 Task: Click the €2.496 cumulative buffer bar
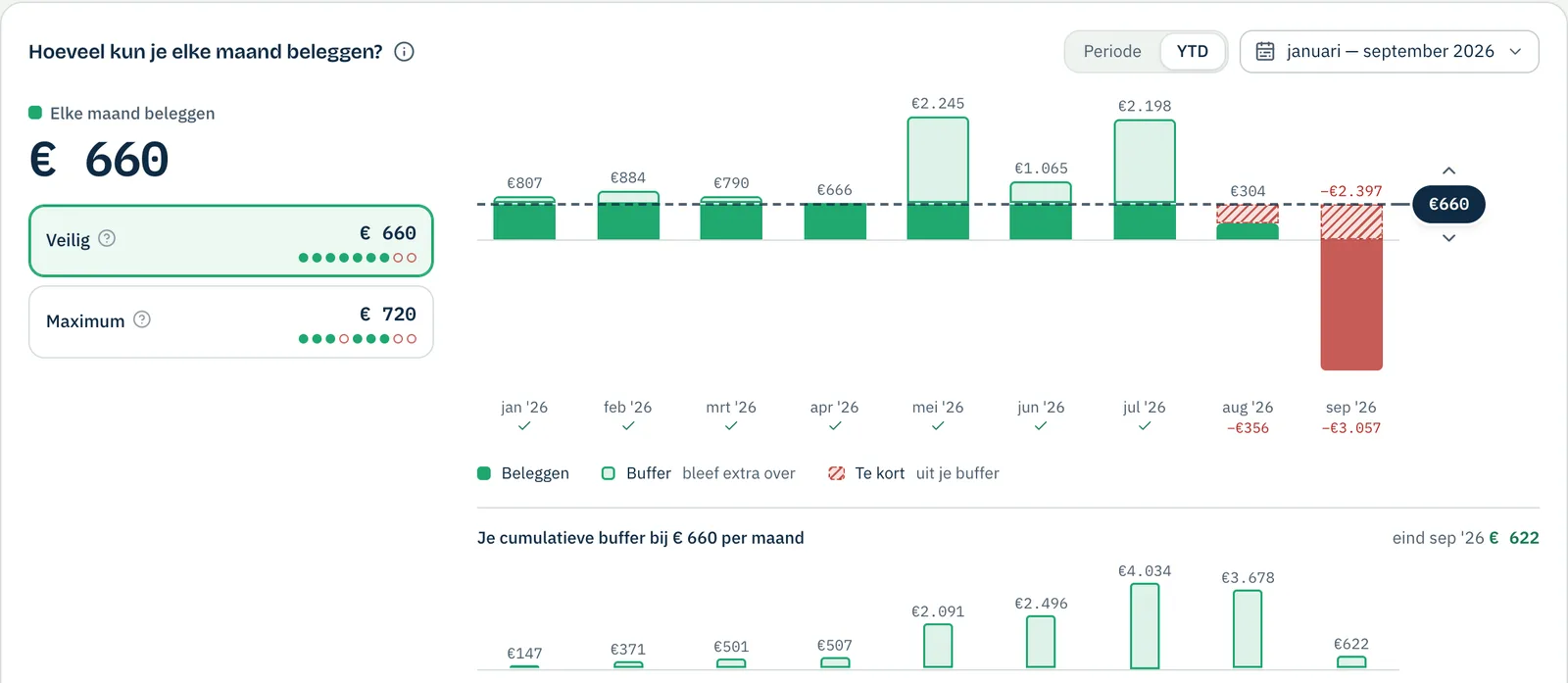pos(1041,642)
